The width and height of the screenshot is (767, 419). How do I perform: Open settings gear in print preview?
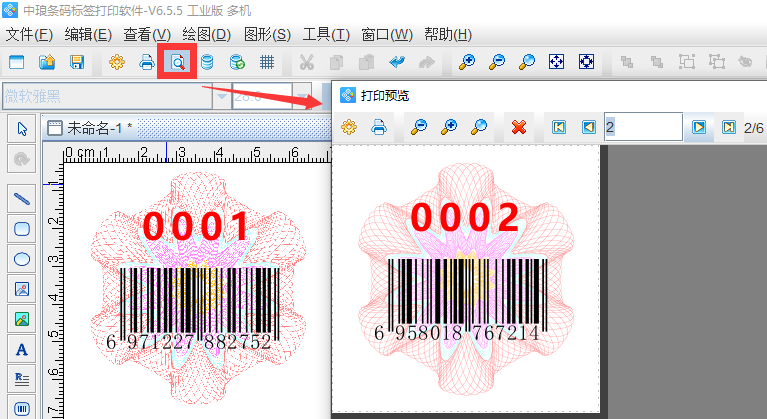(x=349, y=127)
